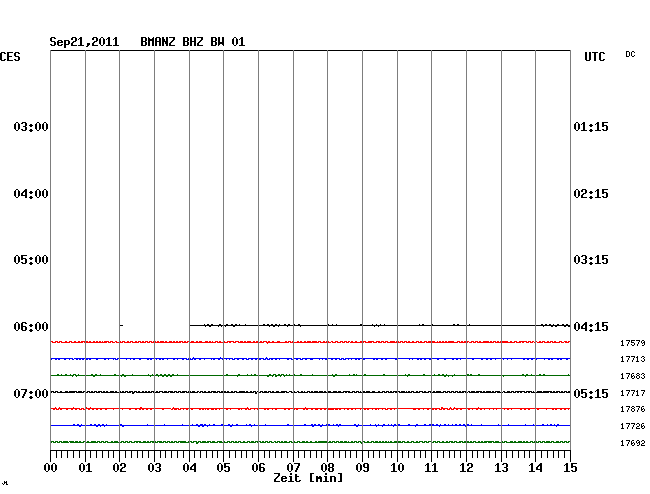
Task: Click minute tick label 09
Action: click(362, 468)
